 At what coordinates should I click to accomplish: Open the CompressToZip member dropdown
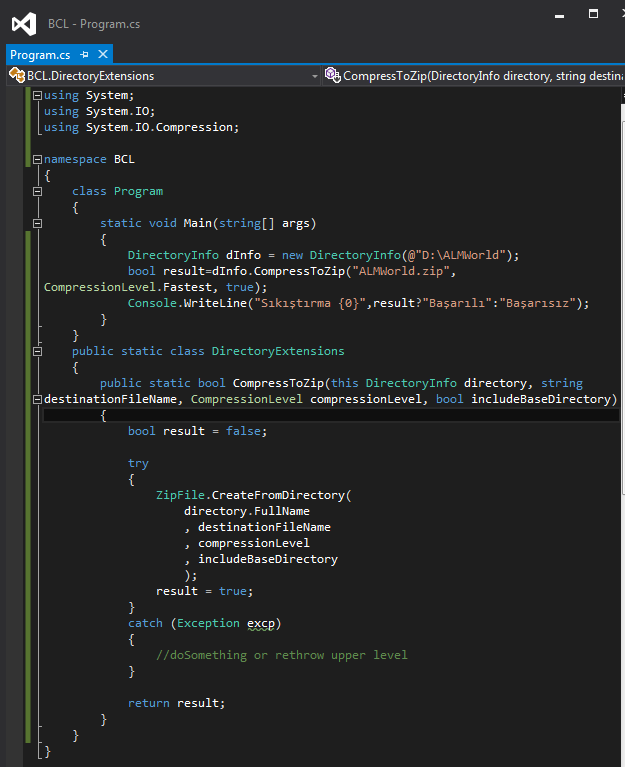tap(480, 76)
